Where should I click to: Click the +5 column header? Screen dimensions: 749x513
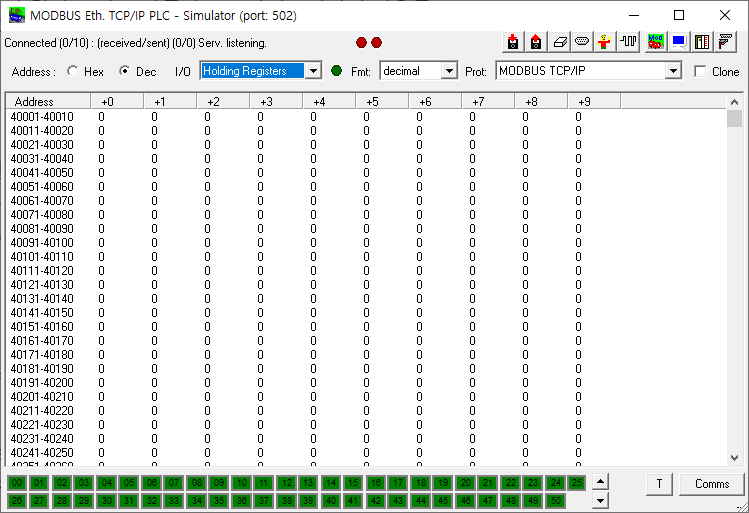[382, 102]
